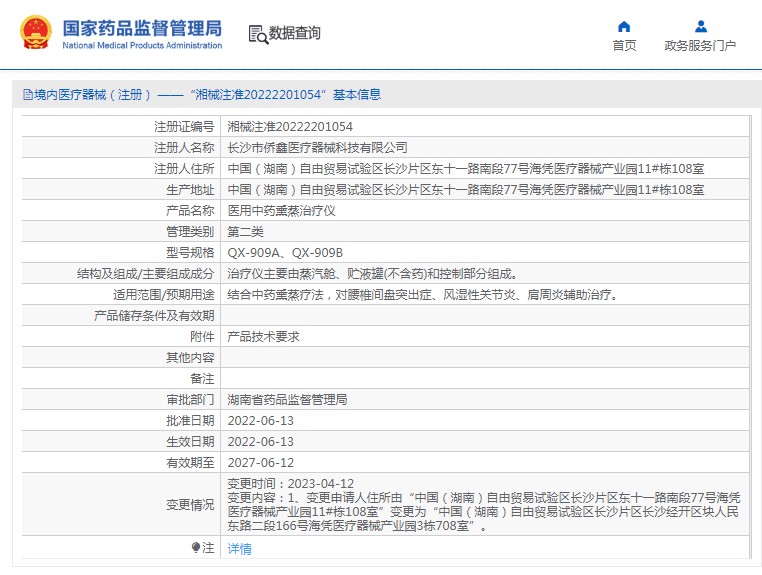Screen dimensions: 762x575
Task: Open the 详情 details link
Action: pyautogui.click(x=240, y=549)
